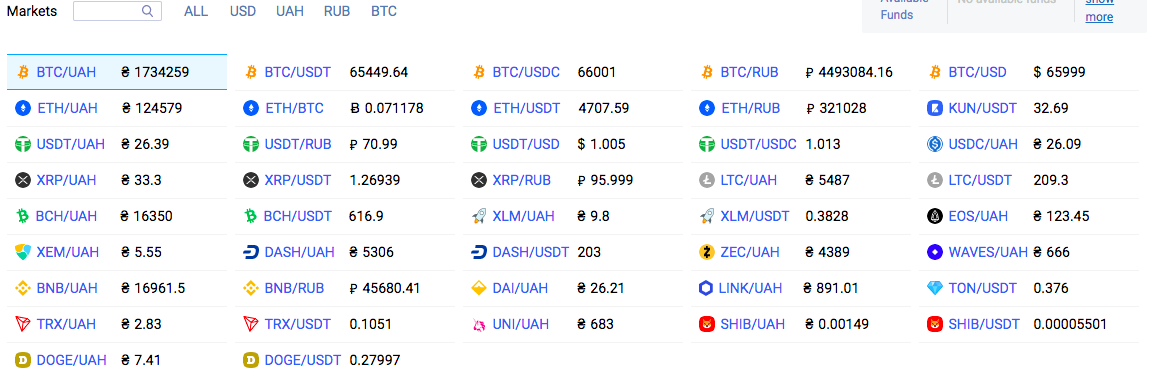This screenshot has width=1157, height=378.
Task: Click the Zcash icon next to ZEC/UAH
Action: point(707,252)
